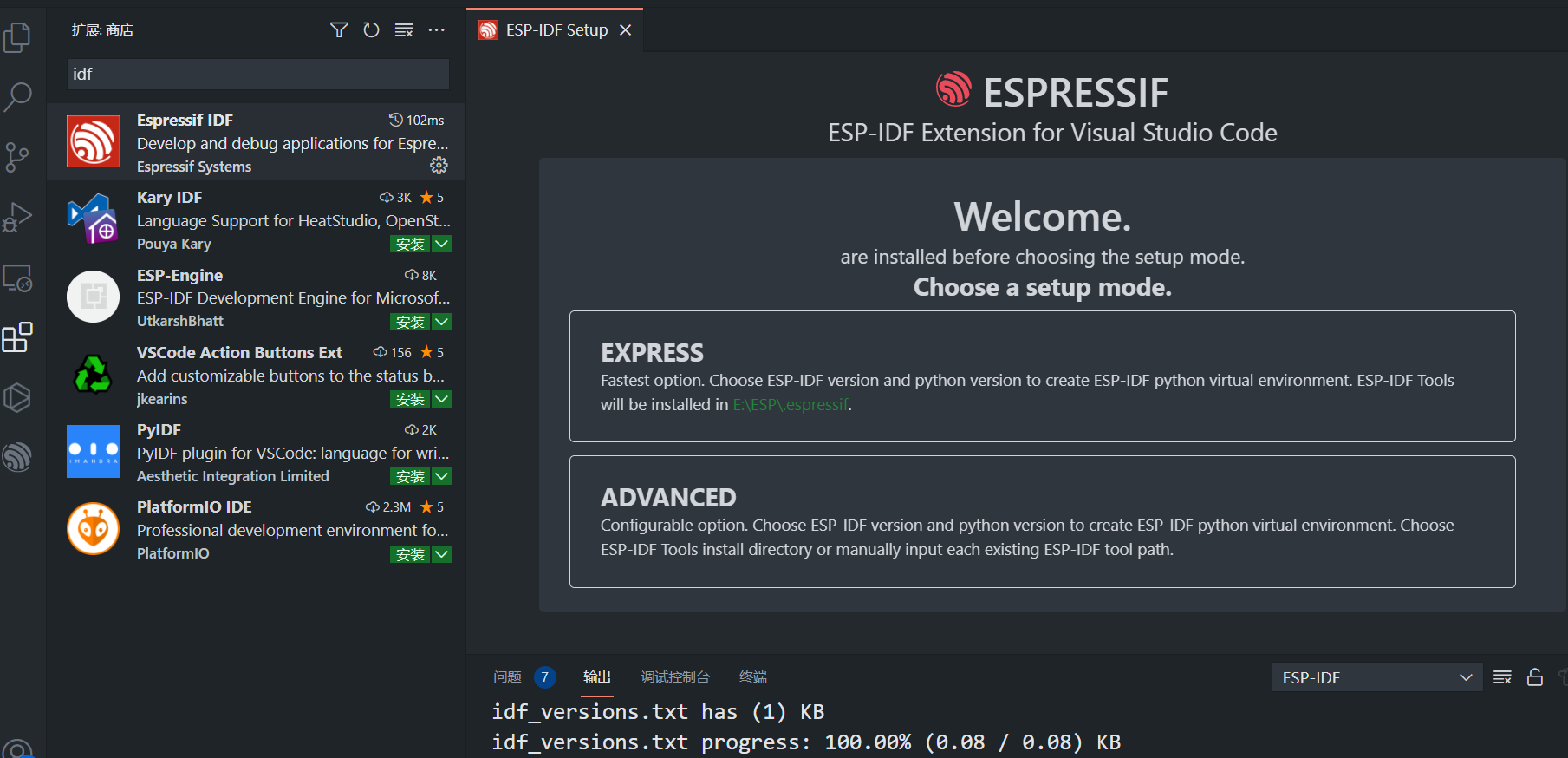Install the PlatformIO IDE extension
The height and width of the screenshot is (758, 1568).
(x=410, y=554)
